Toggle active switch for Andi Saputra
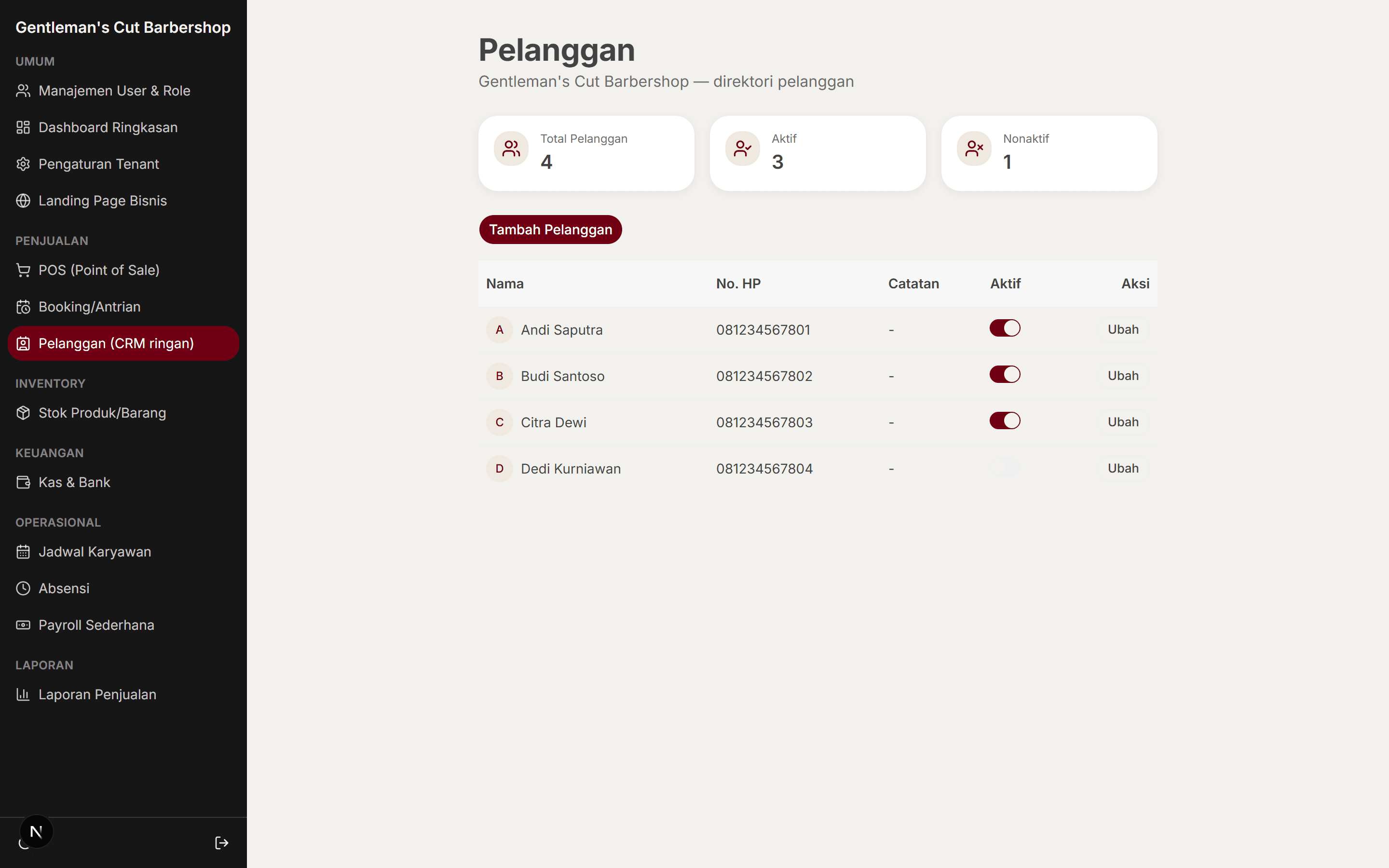 pyautogui.click(x=1005, y=328)
